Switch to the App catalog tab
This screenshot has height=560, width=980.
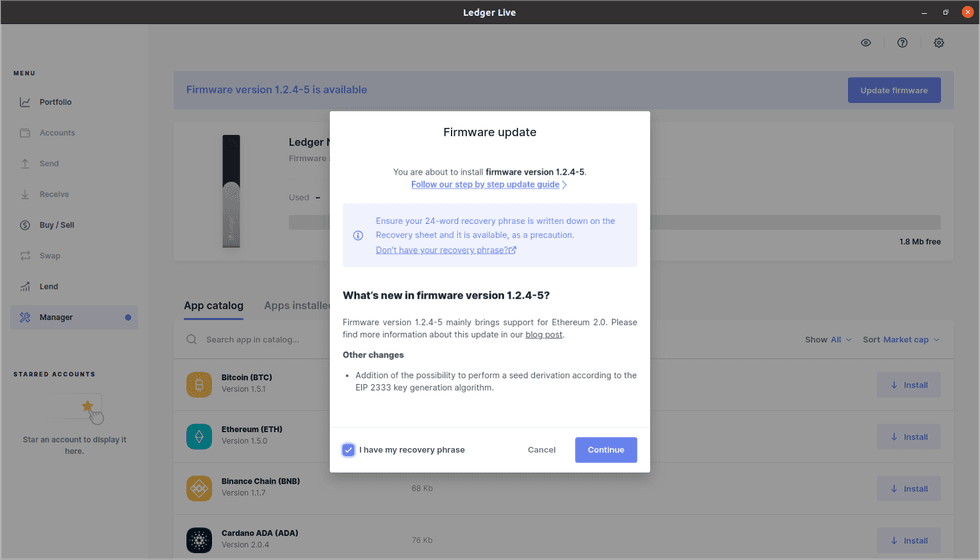coord(213,306)
